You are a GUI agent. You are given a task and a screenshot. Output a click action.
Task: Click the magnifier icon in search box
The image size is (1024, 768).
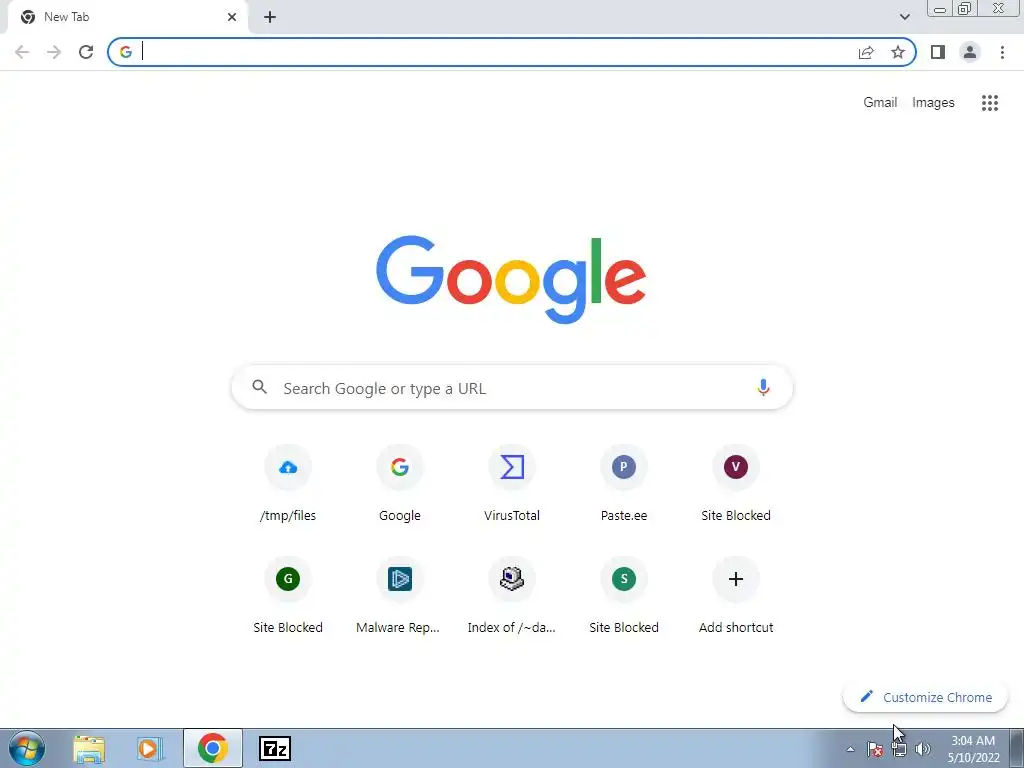pos(260,387)
